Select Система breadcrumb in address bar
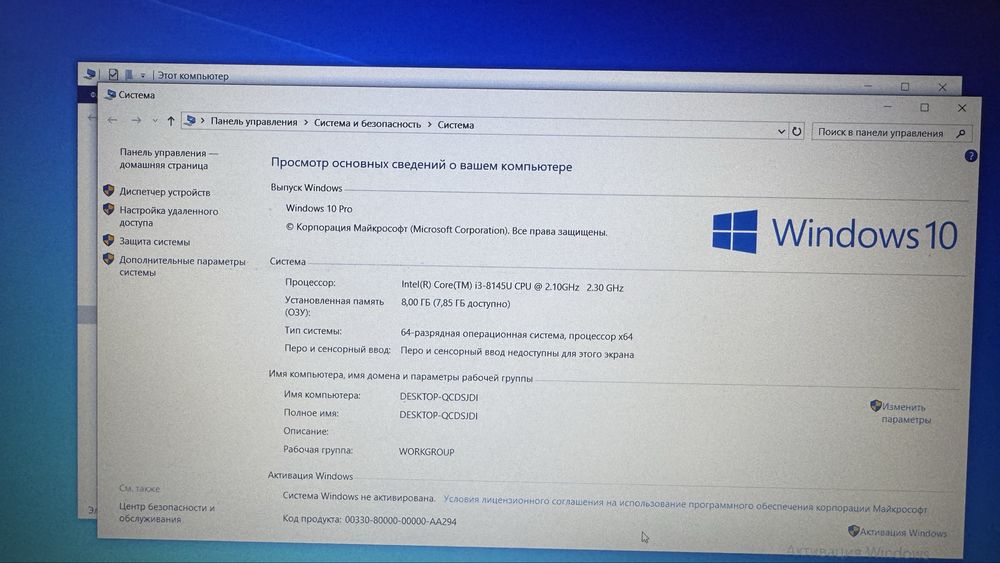 (455, 125)
